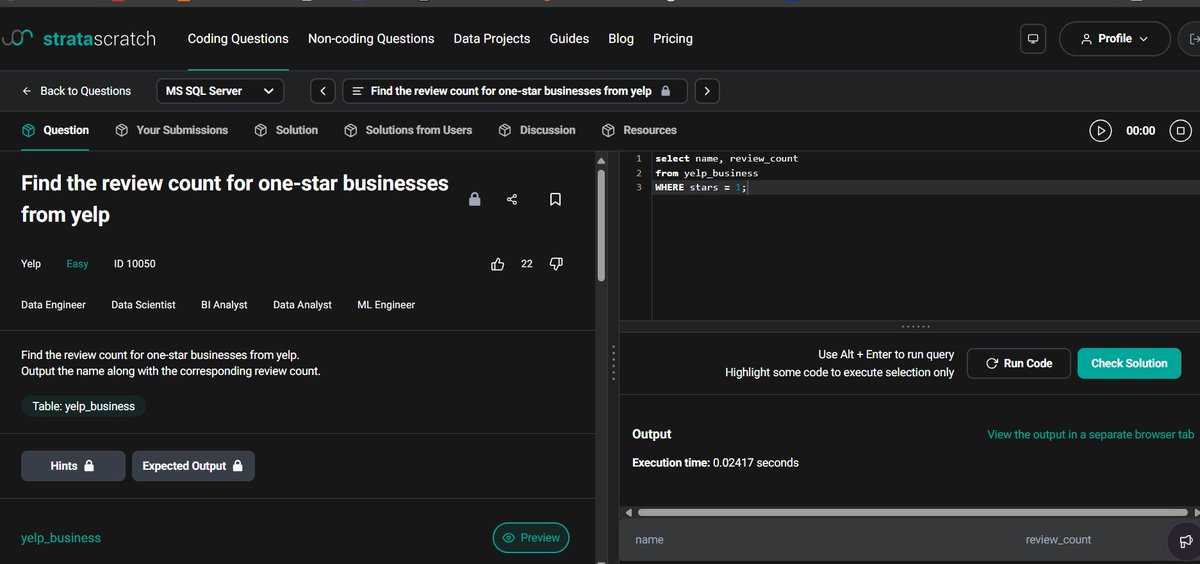
Task: Open Non-coding Questions in top navigation
Action: pyautogui.click(x=371, y=39)
